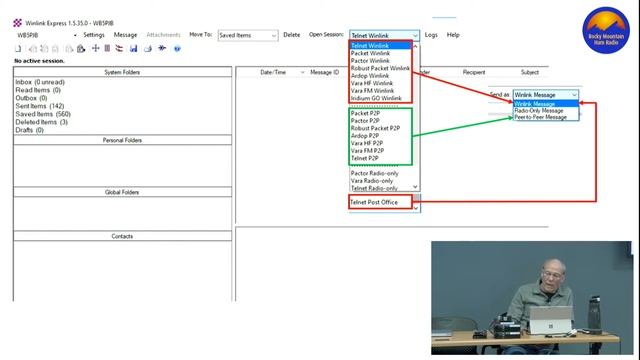The height and width of the screenshot is (360, 640).
Task: Click the blue floppy disk save icon
Action: tap(133, 49)
